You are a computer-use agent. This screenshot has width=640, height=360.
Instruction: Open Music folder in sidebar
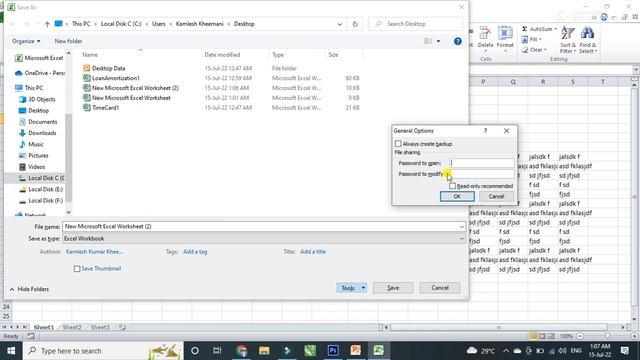point(36,144)
